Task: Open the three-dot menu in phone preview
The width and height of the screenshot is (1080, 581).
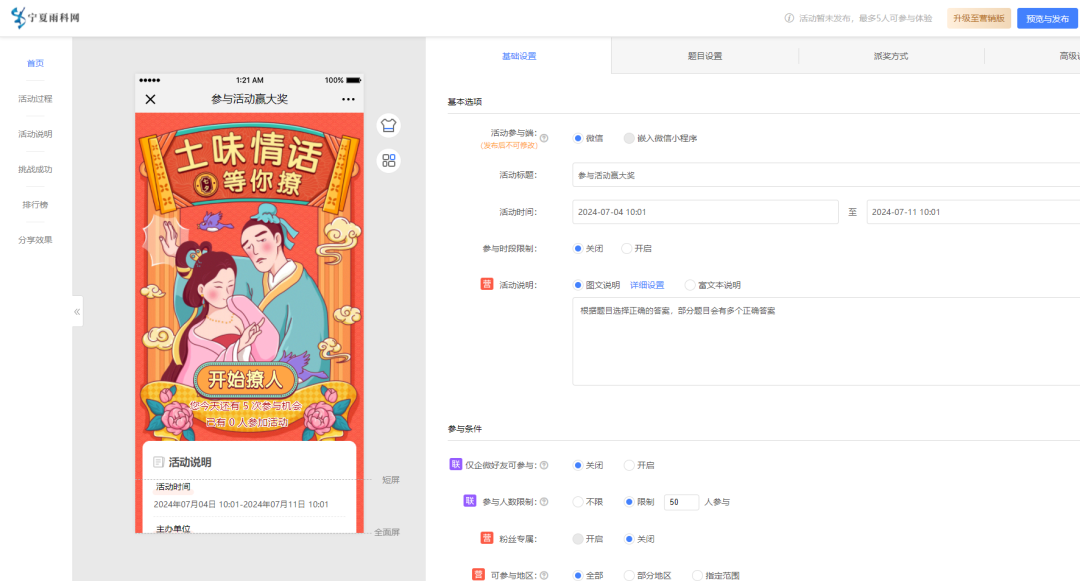Action: tap(349, 99)
